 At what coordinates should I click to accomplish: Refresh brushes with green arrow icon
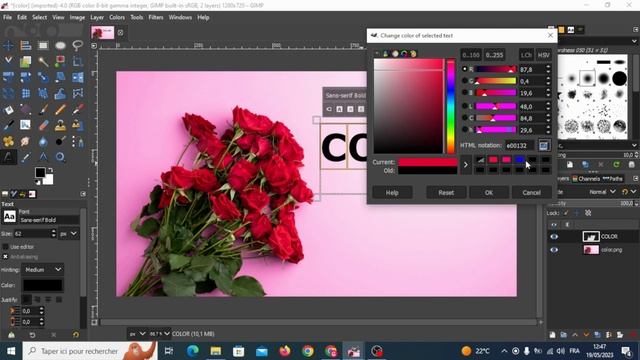(x=616, y=164)
